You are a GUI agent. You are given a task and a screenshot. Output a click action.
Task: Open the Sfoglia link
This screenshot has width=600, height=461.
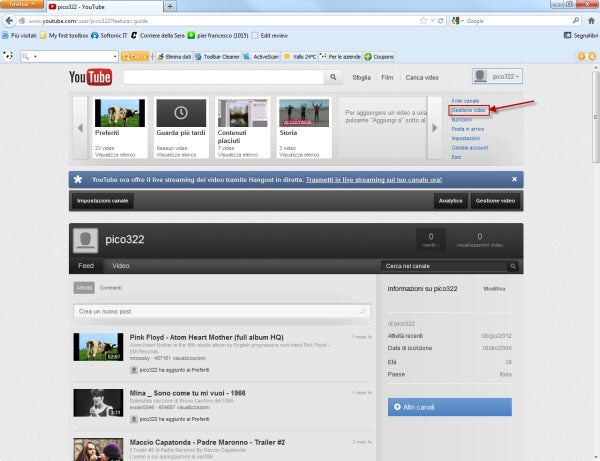coord(361,78)
